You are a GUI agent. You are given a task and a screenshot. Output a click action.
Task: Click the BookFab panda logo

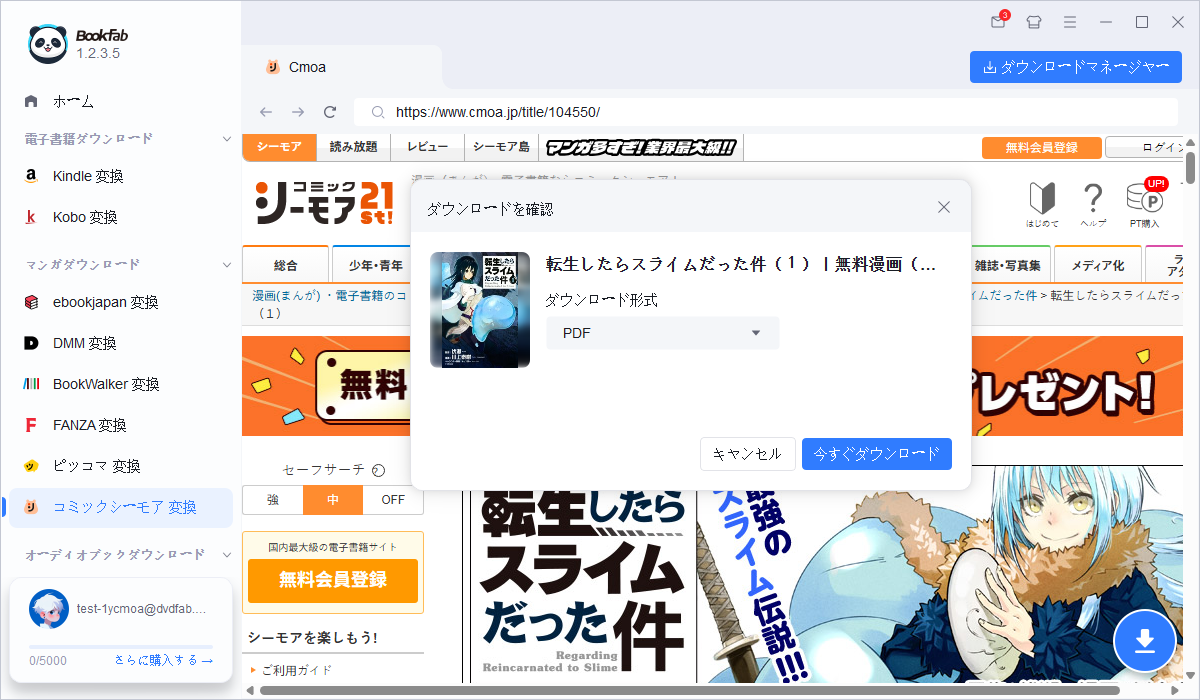pos(48,43)
